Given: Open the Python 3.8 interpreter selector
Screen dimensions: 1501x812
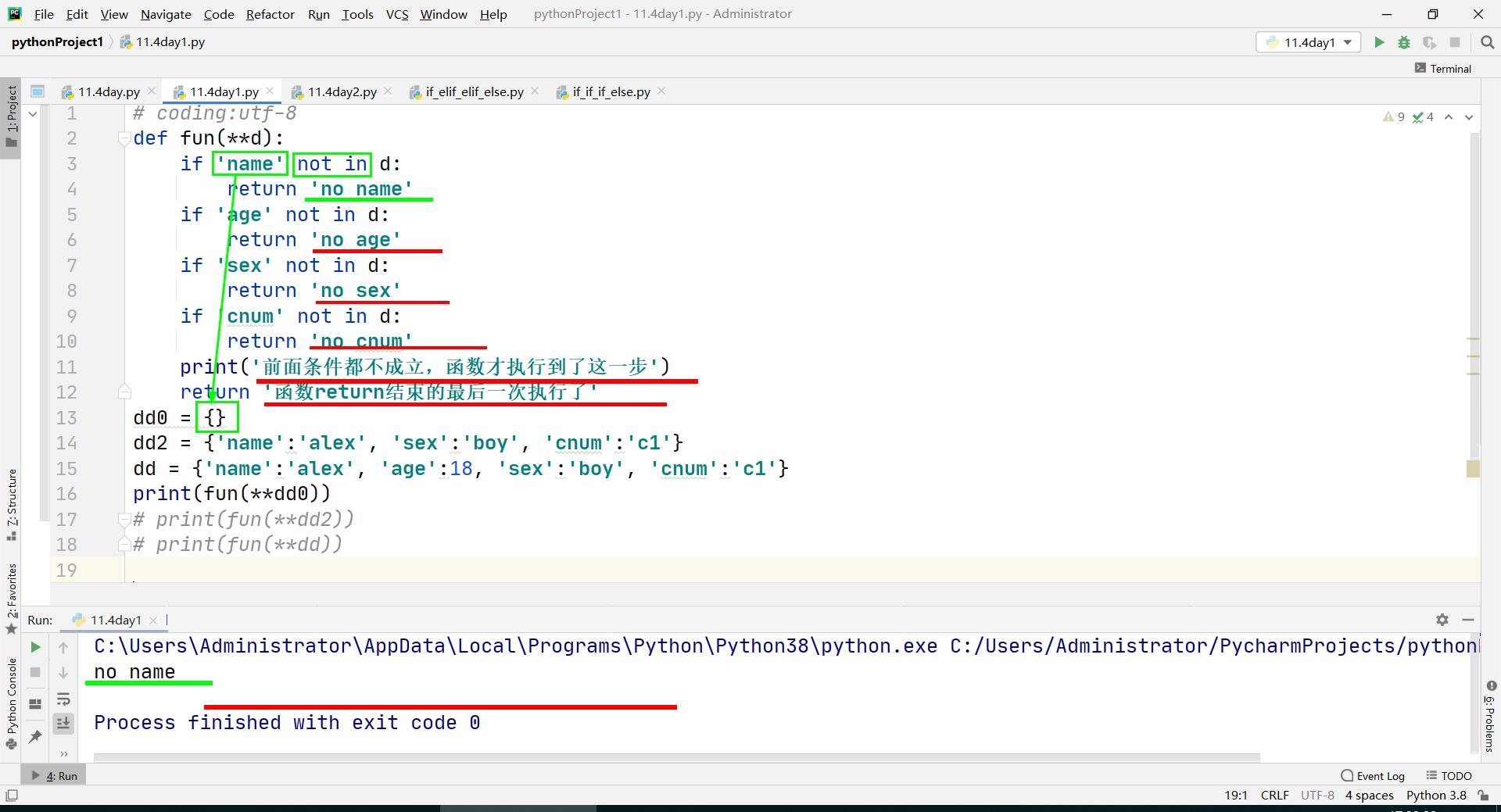Looking at the screenshot, I should pyautogui.click(x=1436, y=796).
